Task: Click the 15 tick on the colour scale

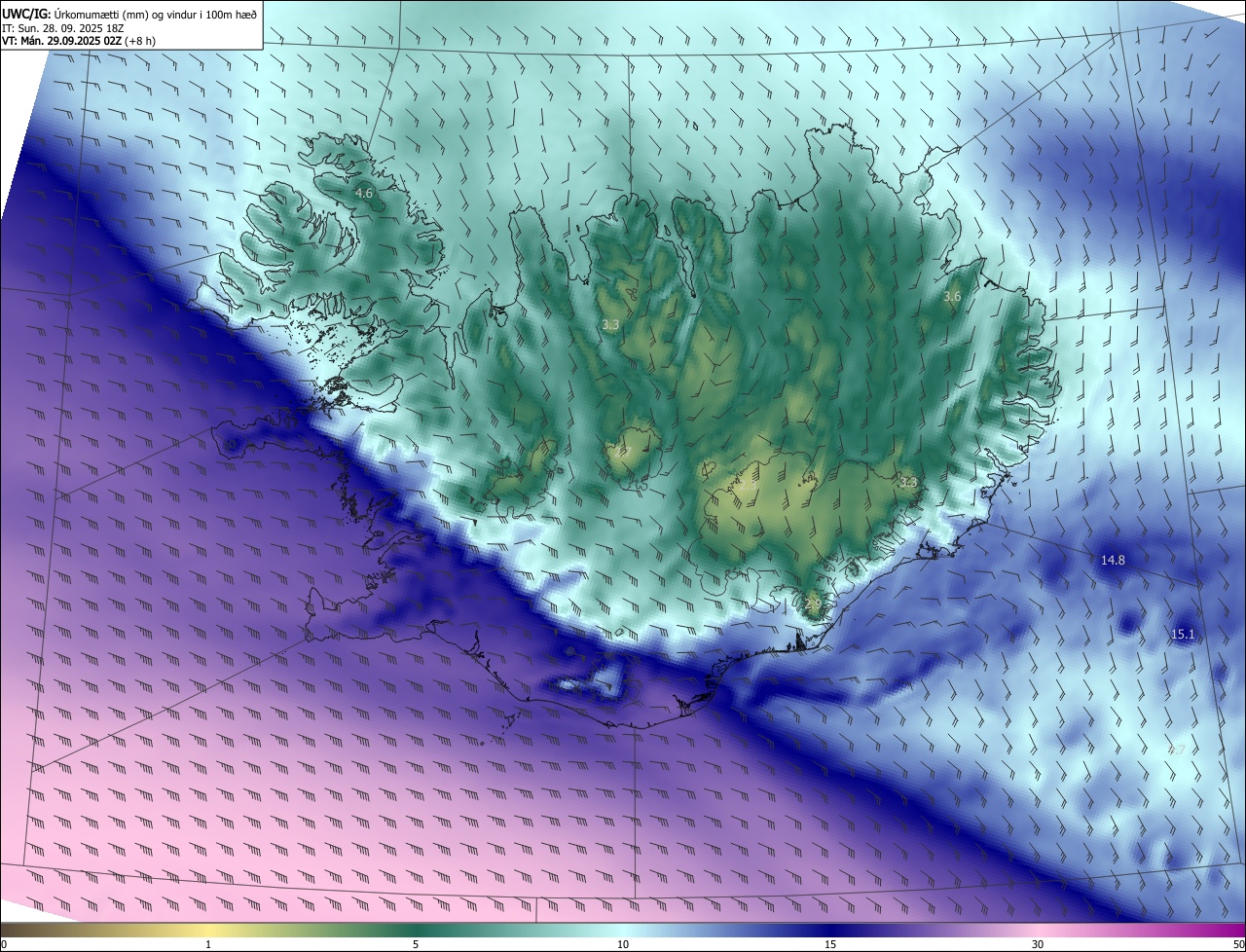Action: [x=830, y=944]
